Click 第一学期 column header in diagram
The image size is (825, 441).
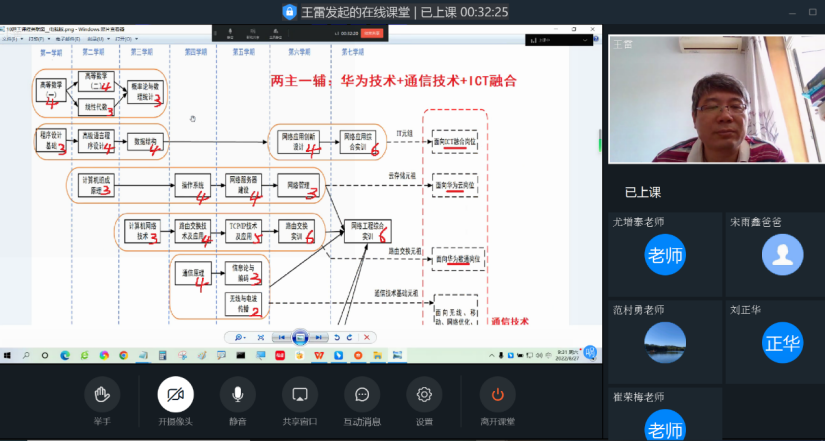pyautogui.click(x=51, y=52)
